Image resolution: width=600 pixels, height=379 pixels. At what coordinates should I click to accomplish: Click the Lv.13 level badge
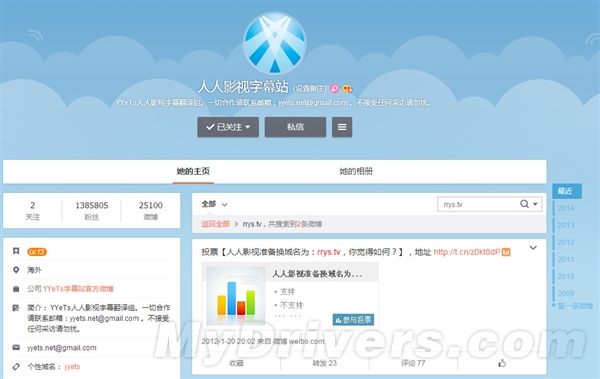tap(37, 252)
